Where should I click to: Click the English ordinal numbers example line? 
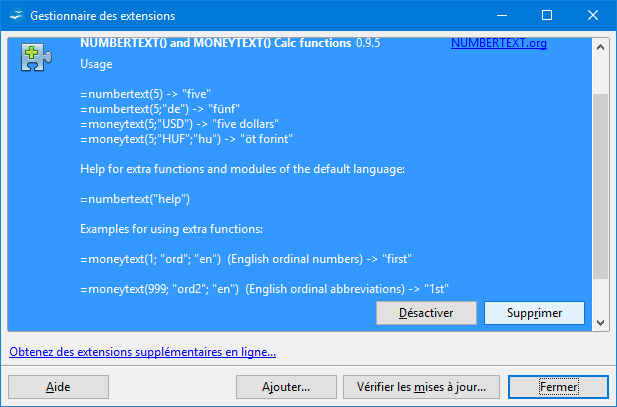coord(246,259)
